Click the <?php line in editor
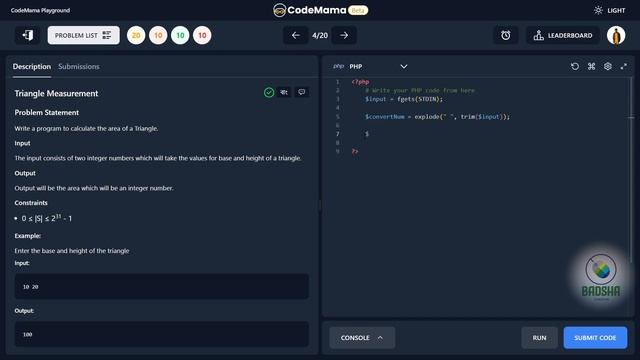 360,82
